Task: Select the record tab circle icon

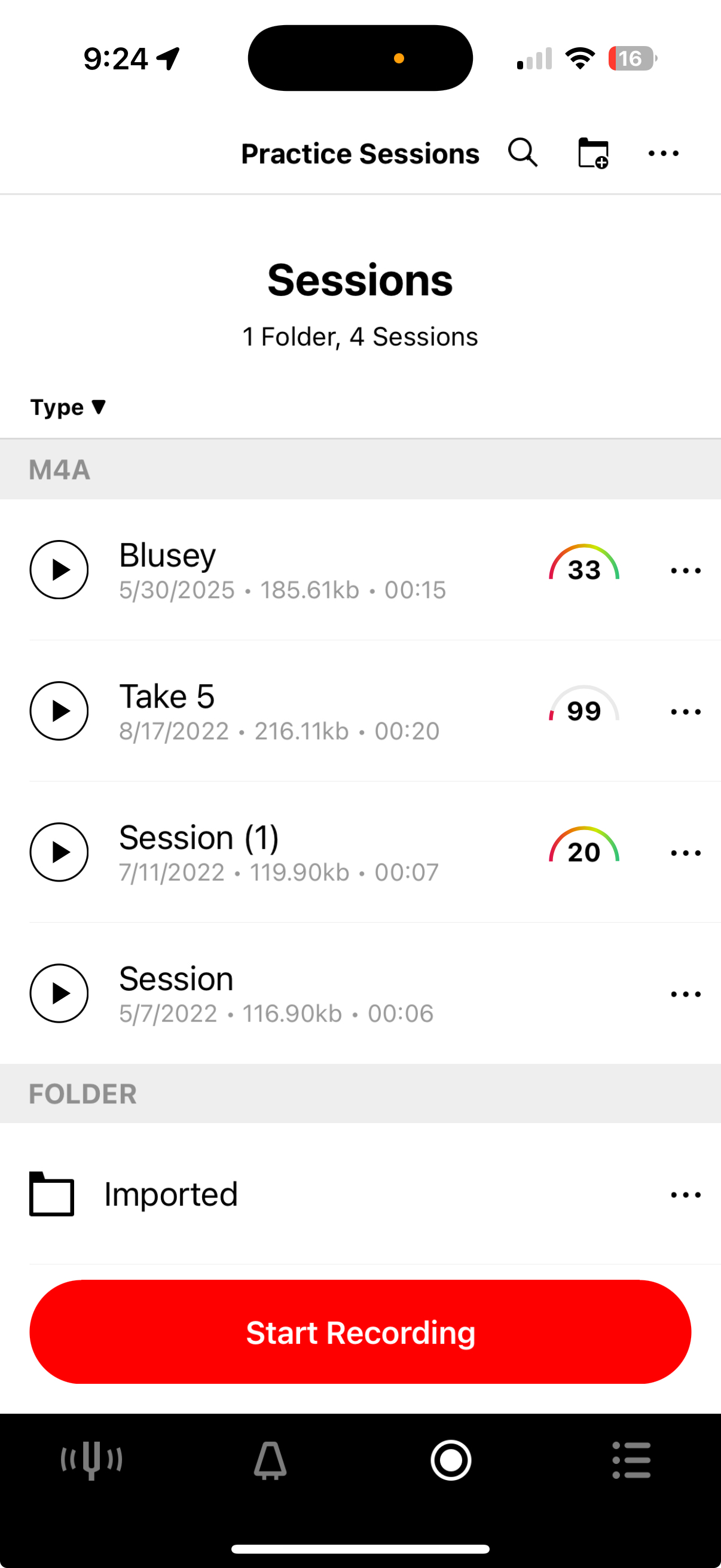Action: [x=451, y=1460]
